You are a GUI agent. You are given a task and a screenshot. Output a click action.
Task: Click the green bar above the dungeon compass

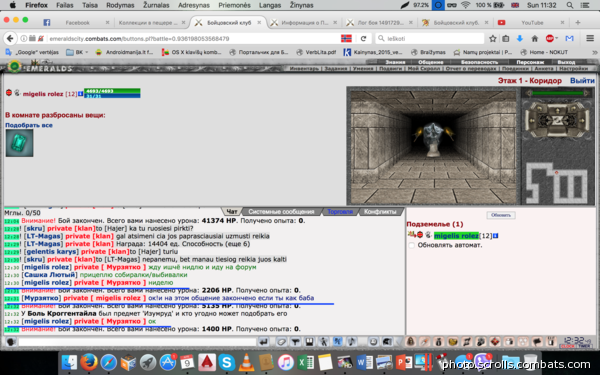coord(558,93)
